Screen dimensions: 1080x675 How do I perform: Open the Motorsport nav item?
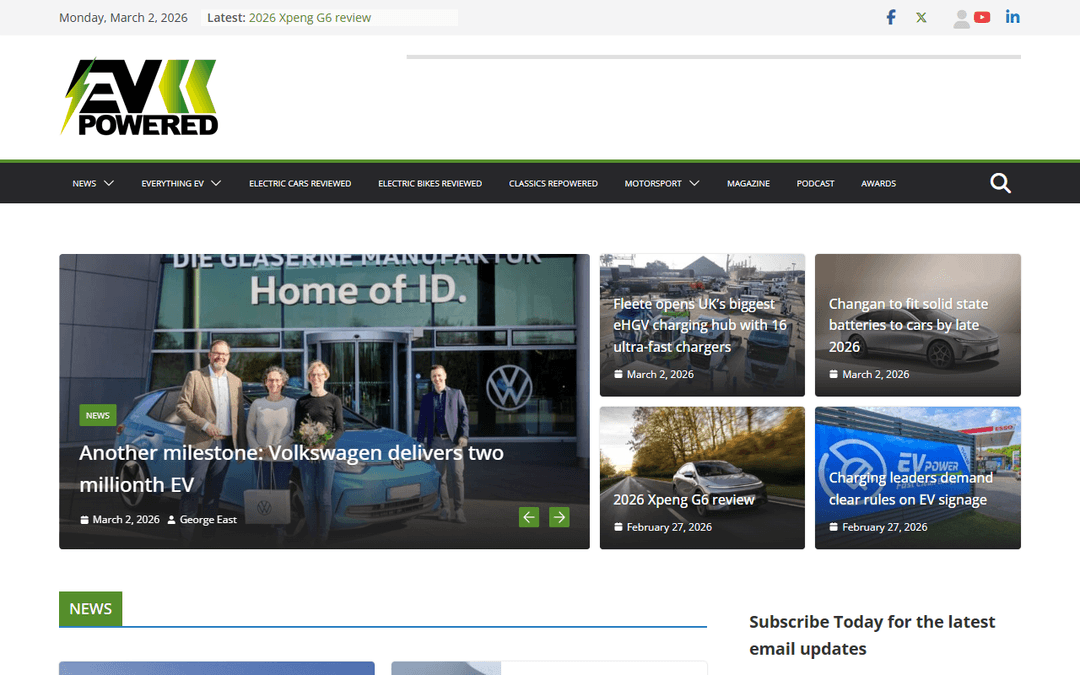tap(653, 183)
